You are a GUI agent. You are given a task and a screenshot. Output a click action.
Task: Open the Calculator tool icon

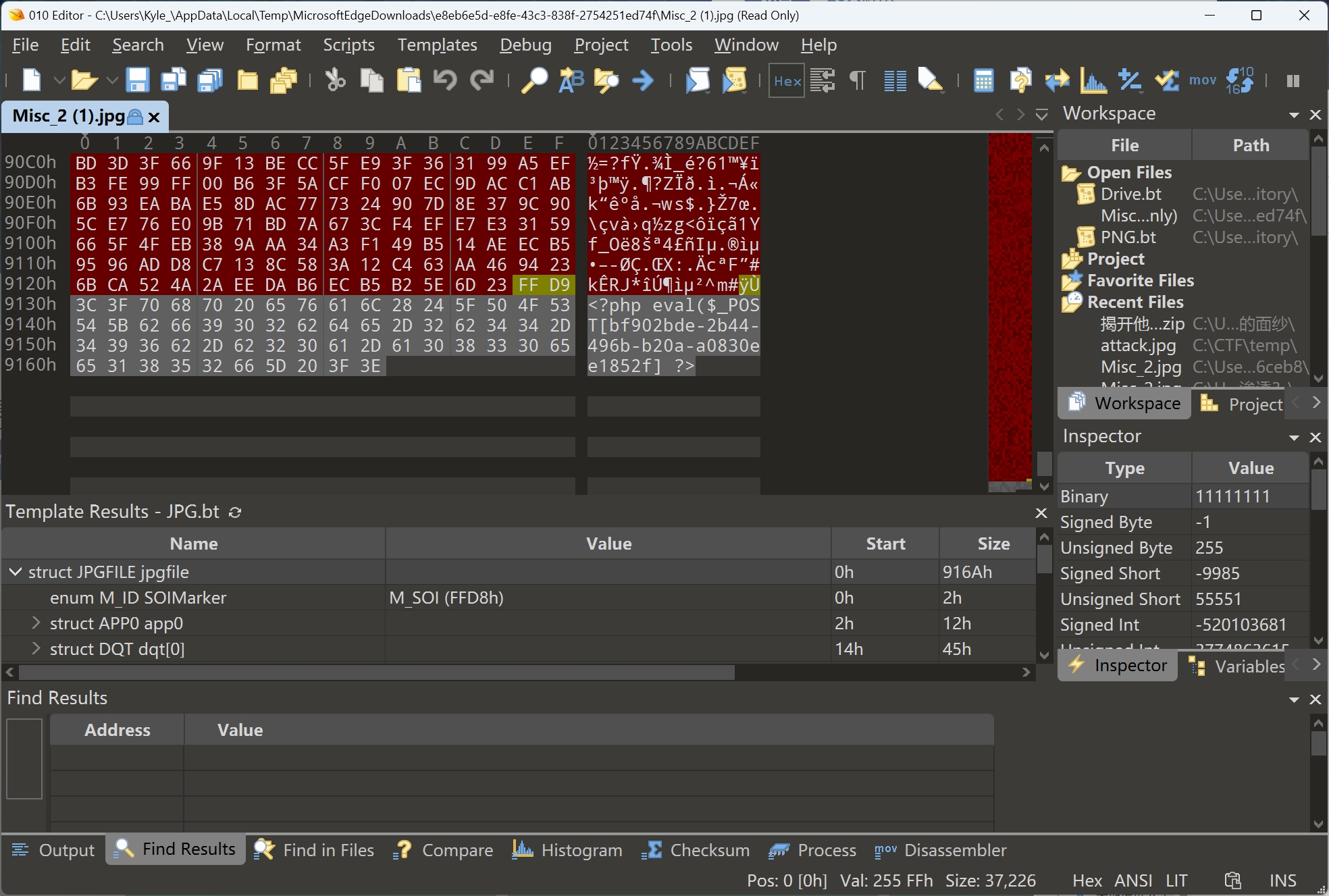[983, 80]
